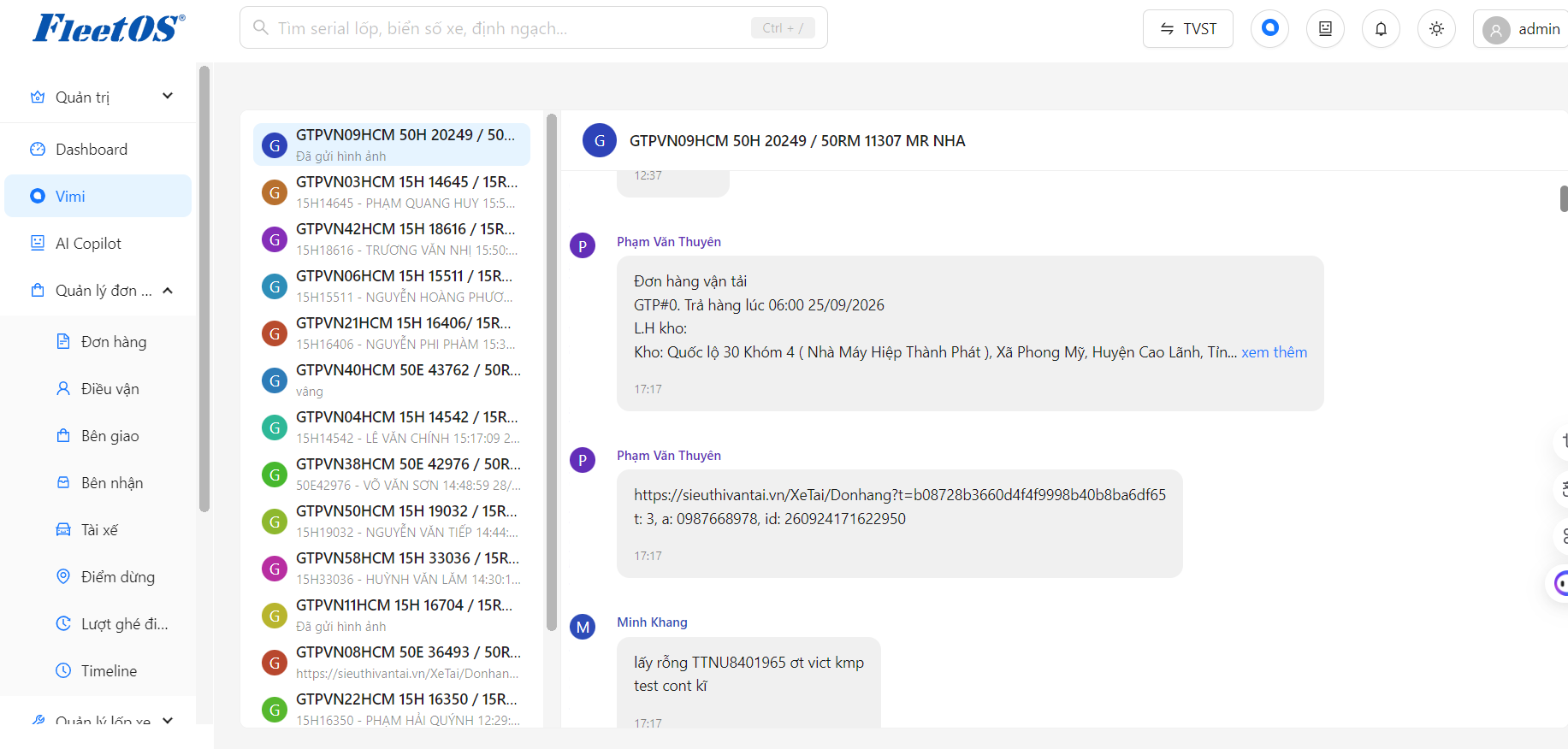The height and width of the screenshot is (749, 1568).
Task: Select the Vimi menu item
Action: [98, 196]
